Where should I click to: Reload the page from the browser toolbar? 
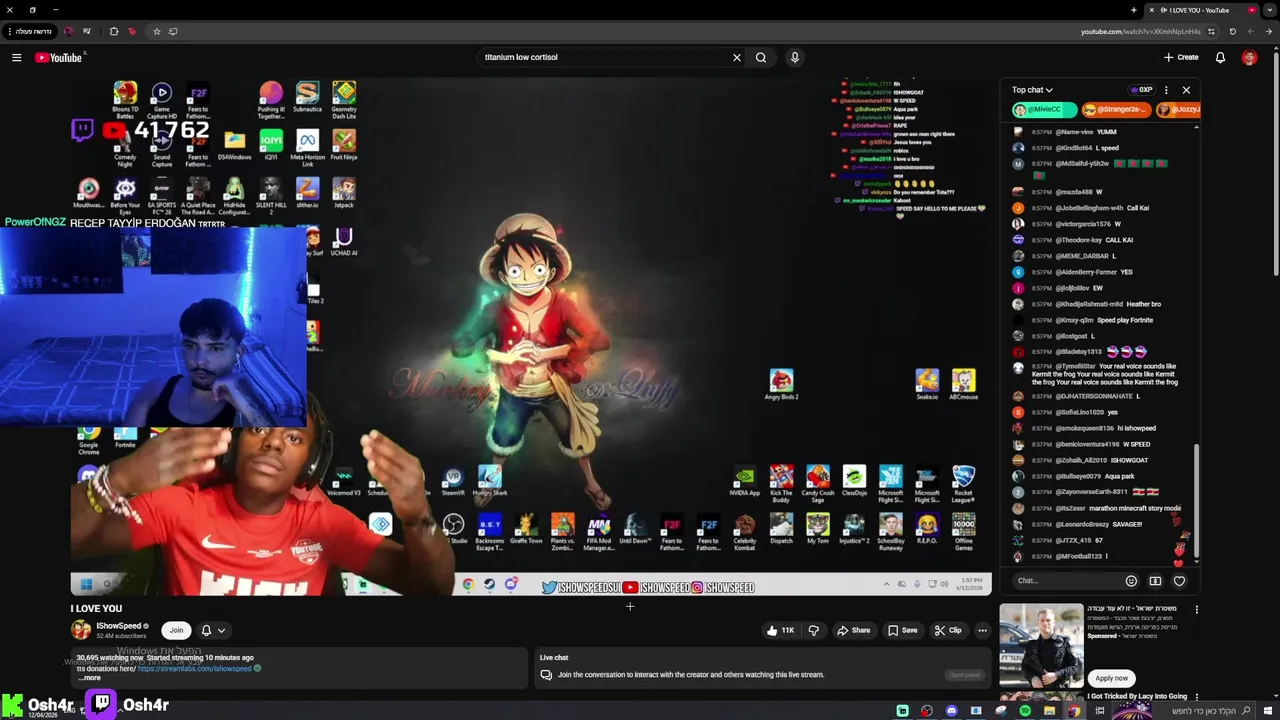[x=1232, y=31]
